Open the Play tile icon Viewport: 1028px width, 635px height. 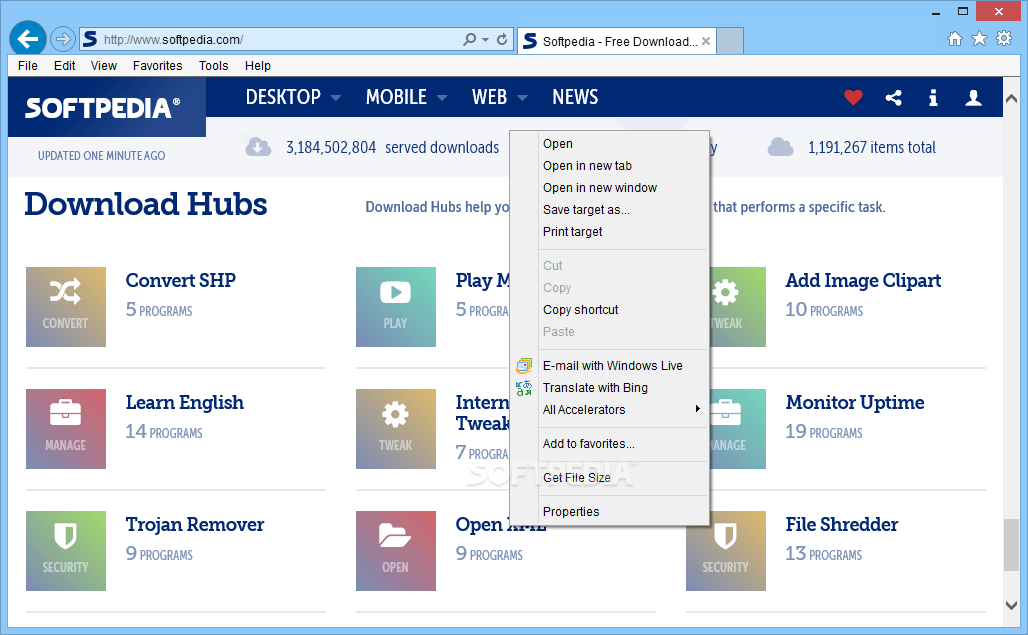395,307
